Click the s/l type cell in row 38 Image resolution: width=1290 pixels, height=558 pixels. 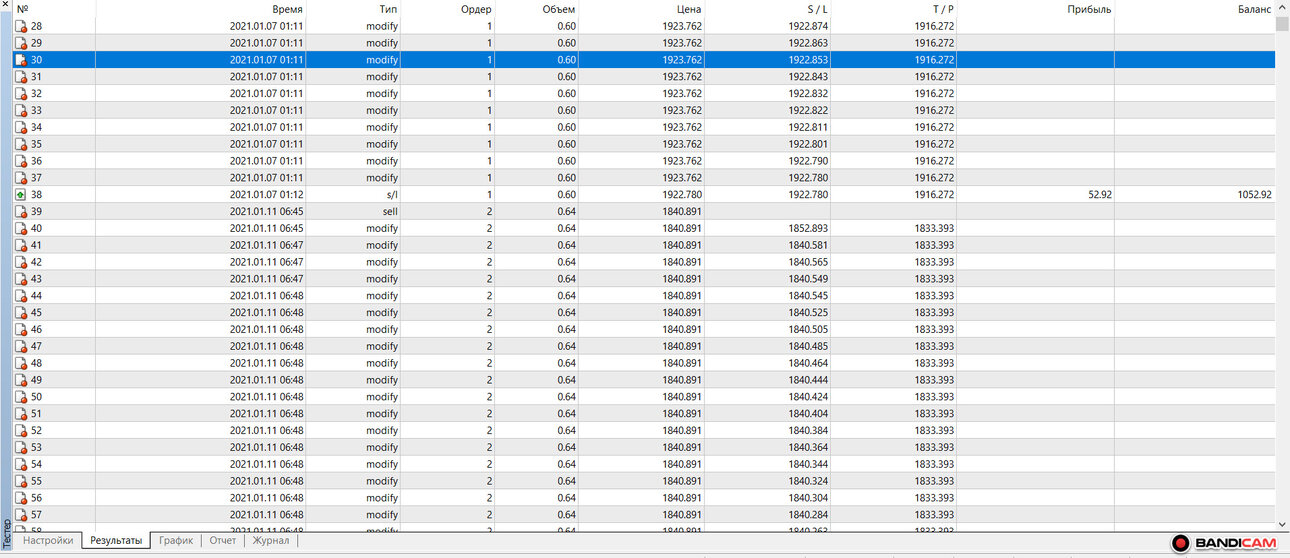point(390,195)
